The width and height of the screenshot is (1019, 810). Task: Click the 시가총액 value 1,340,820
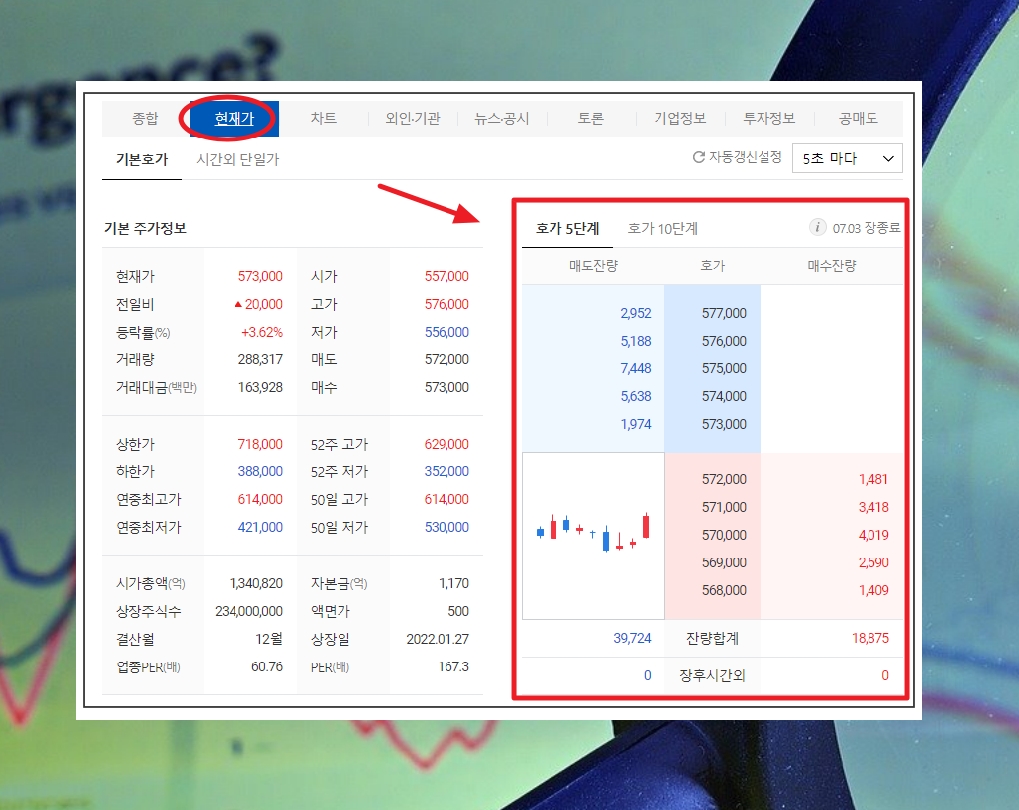(256, 583)
